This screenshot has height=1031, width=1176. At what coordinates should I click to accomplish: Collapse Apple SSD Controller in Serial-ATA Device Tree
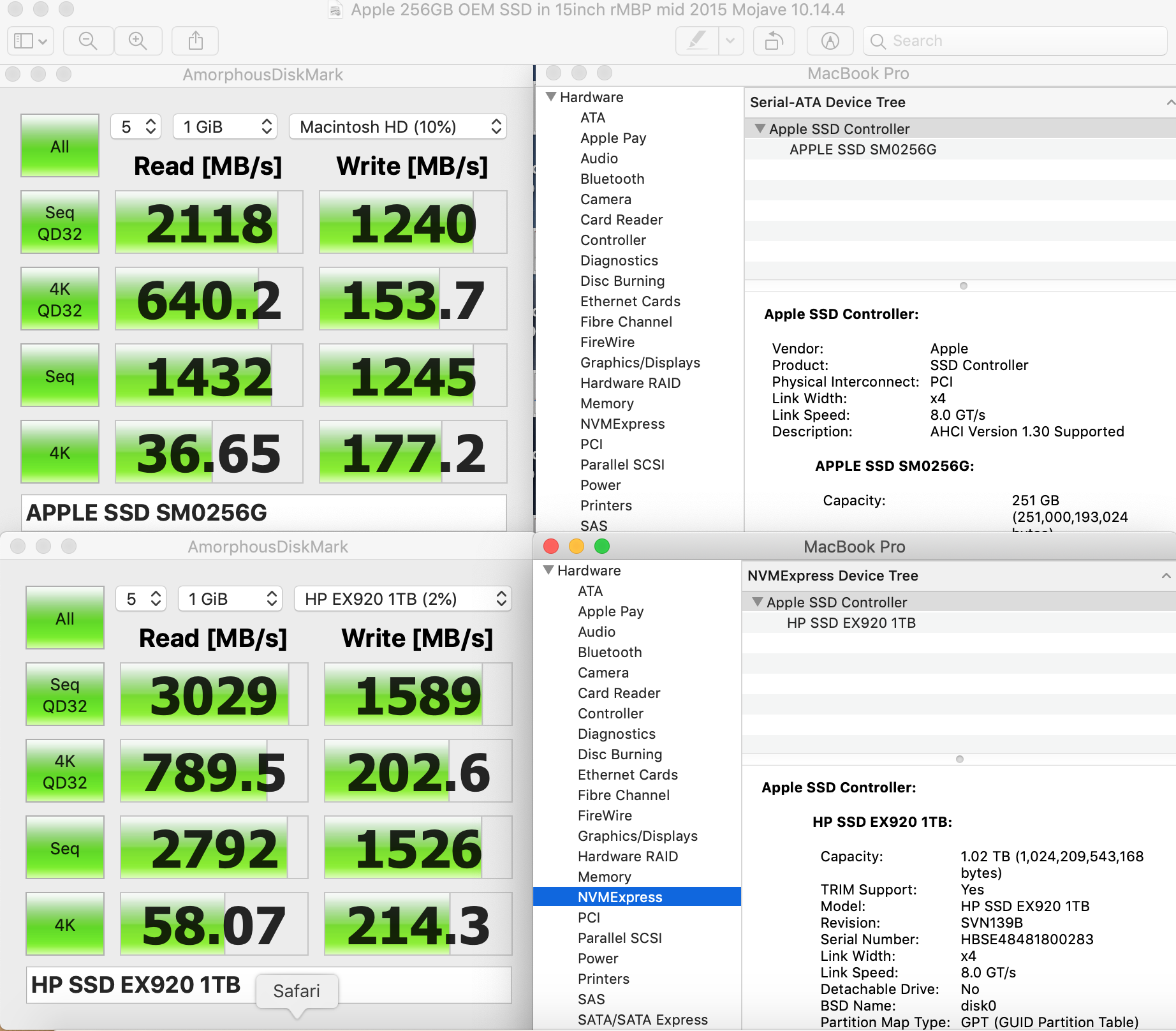pos(760,128)
